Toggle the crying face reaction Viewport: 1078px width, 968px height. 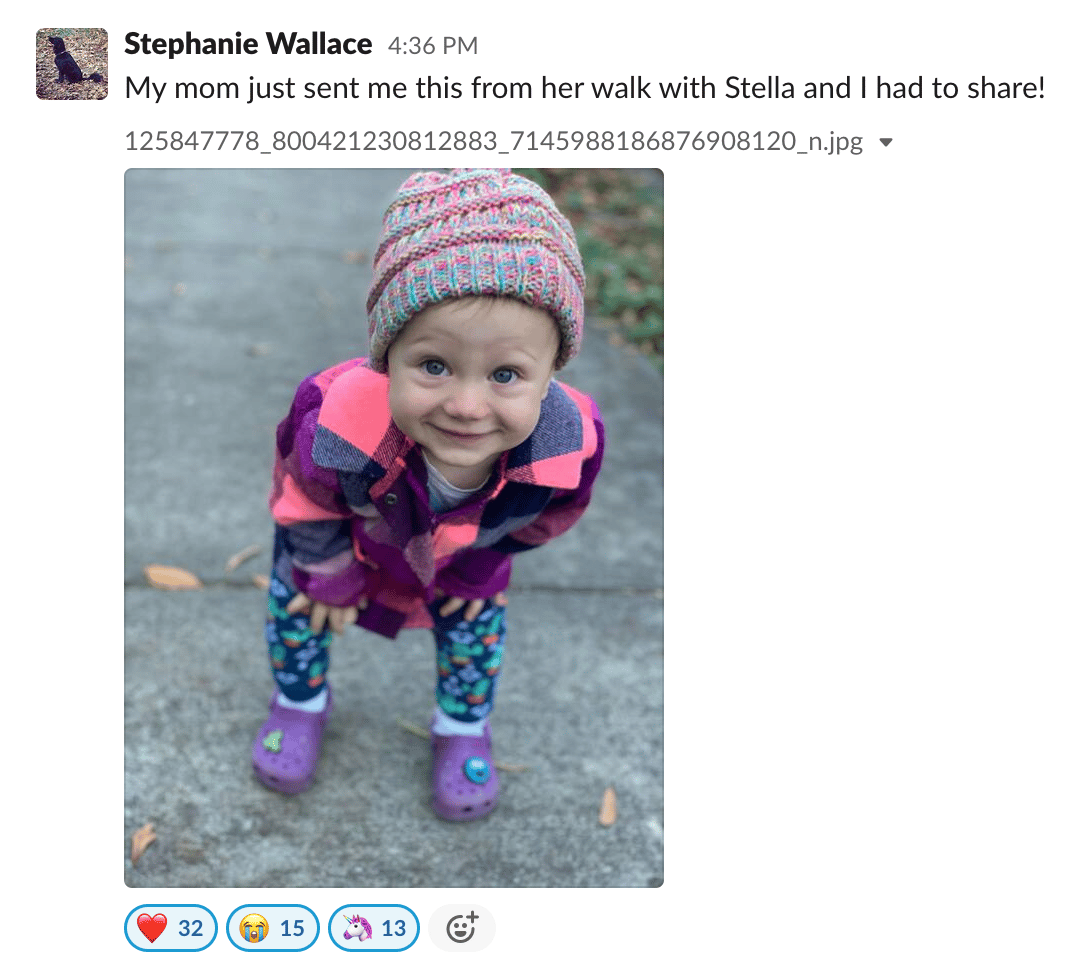tap(272, 929)
